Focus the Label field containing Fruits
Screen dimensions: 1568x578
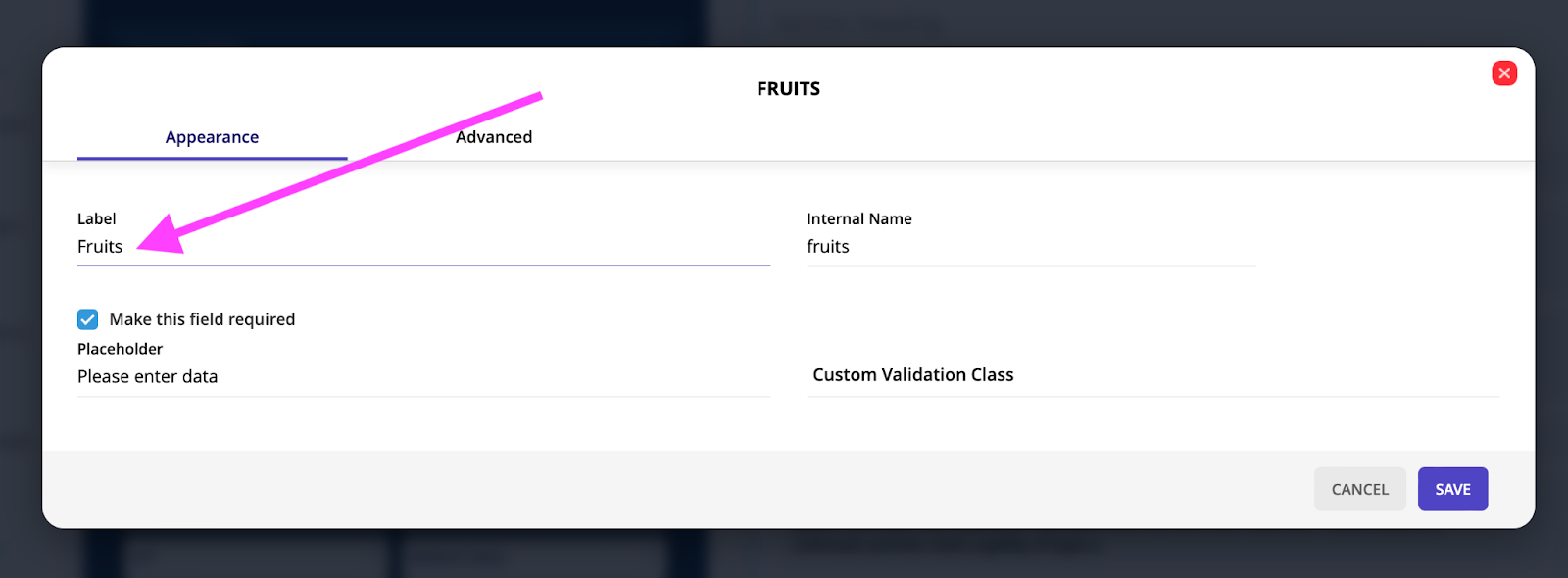pyautogui.click(x=423, y=247)
